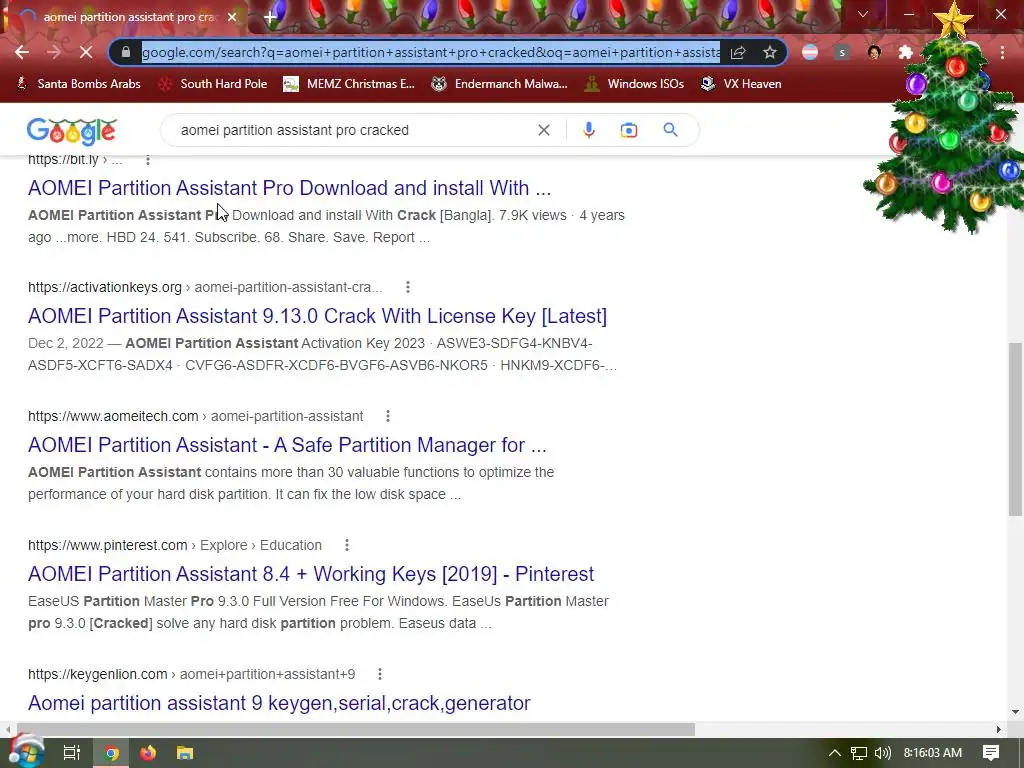This screenshot has height=768, width=1024.
Task: Open the clock showing 8:16:03 AM
Action: coord(933,753)
